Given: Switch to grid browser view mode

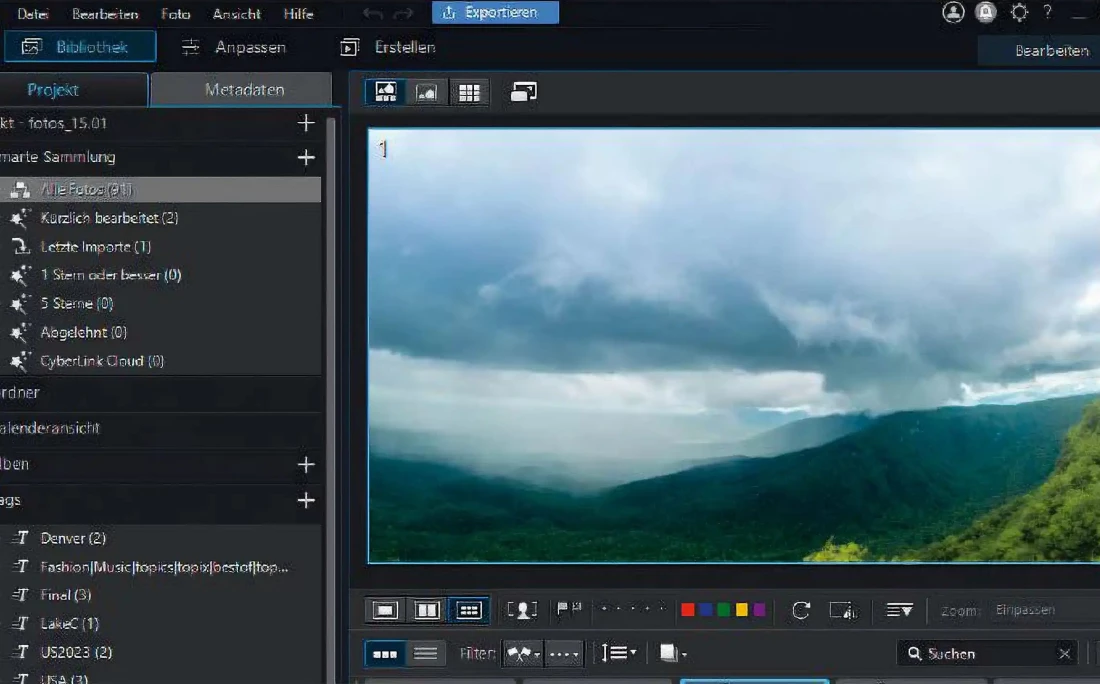Looking at the screenshot, I should tap(469, 93).
